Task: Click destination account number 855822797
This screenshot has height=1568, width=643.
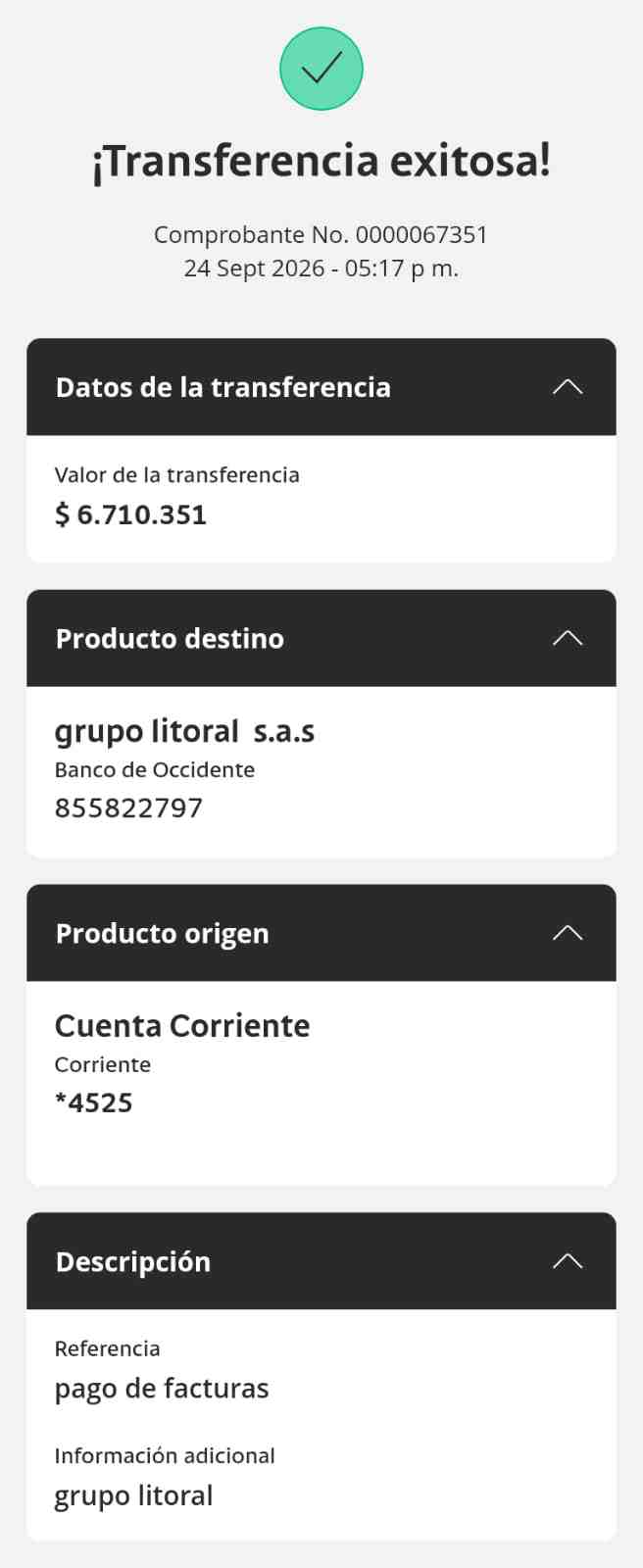Action: [x=128, y=808]
